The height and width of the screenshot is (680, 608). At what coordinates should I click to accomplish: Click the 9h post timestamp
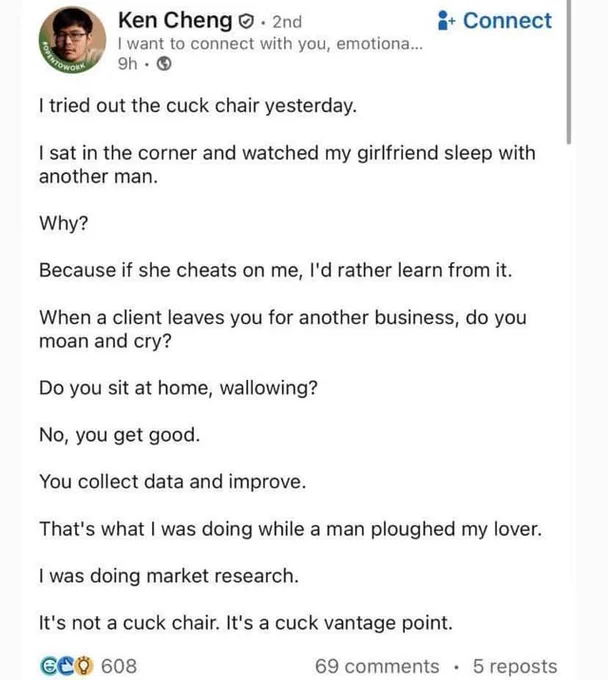(x=127, y=64)
